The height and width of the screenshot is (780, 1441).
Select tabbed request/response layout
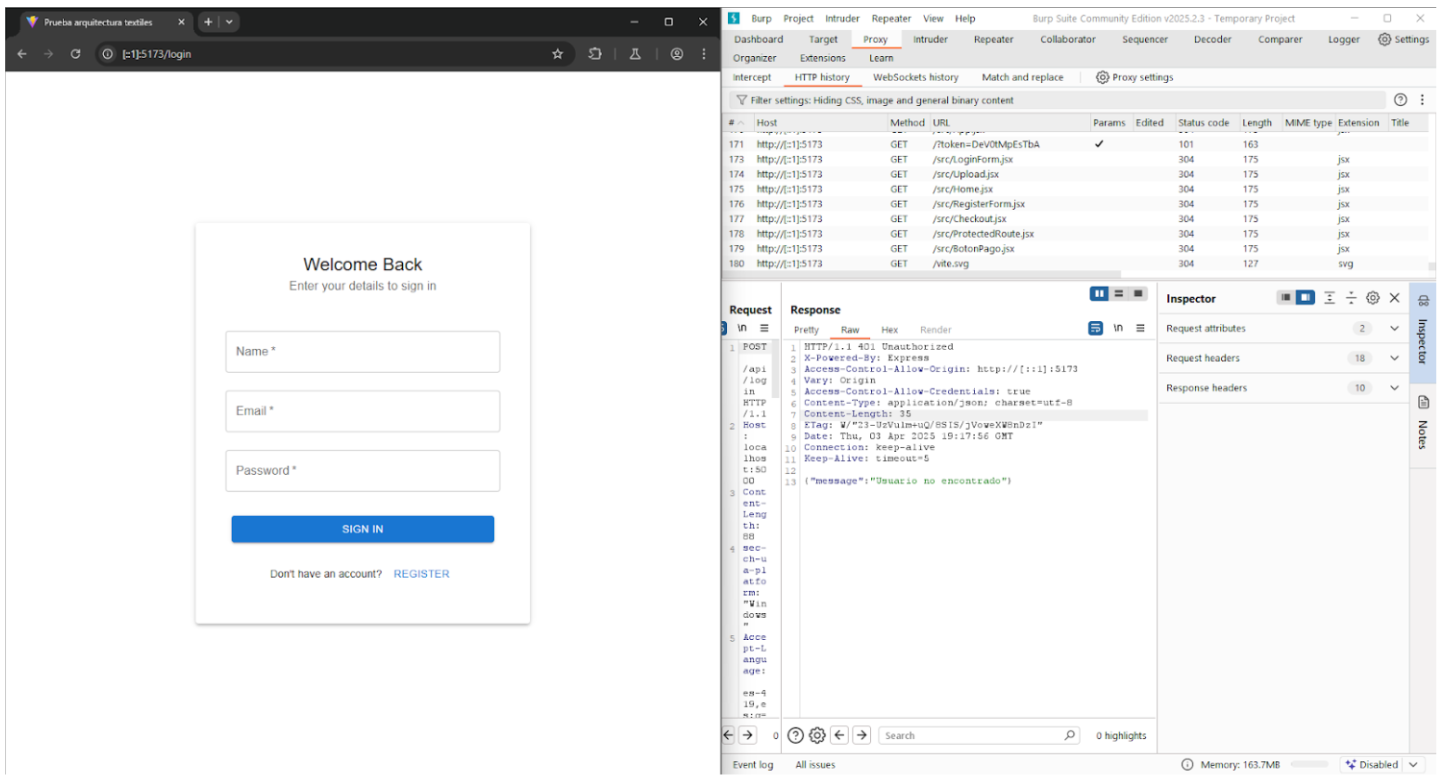coord(1138,294)
